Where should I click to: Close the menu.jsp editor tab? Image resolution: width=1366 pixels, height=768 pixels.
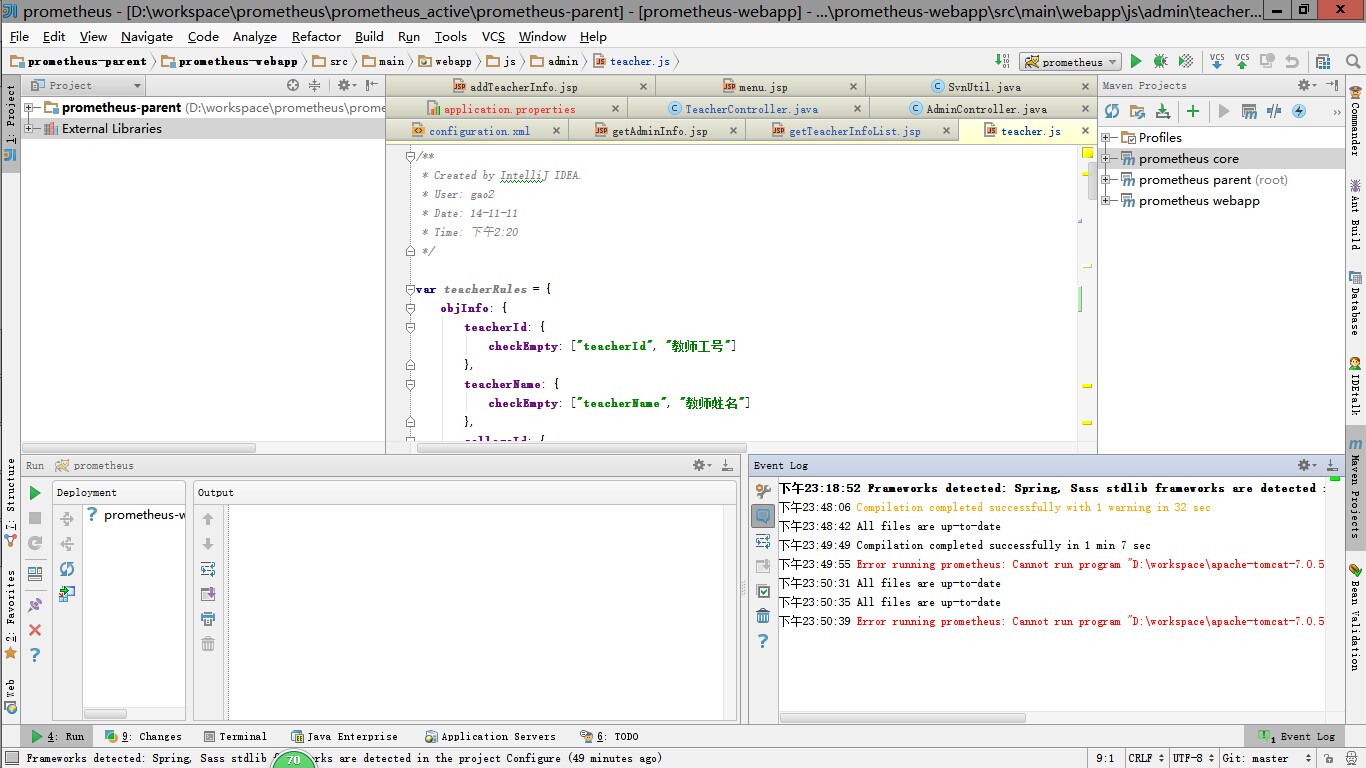click(x=852, y=87)
